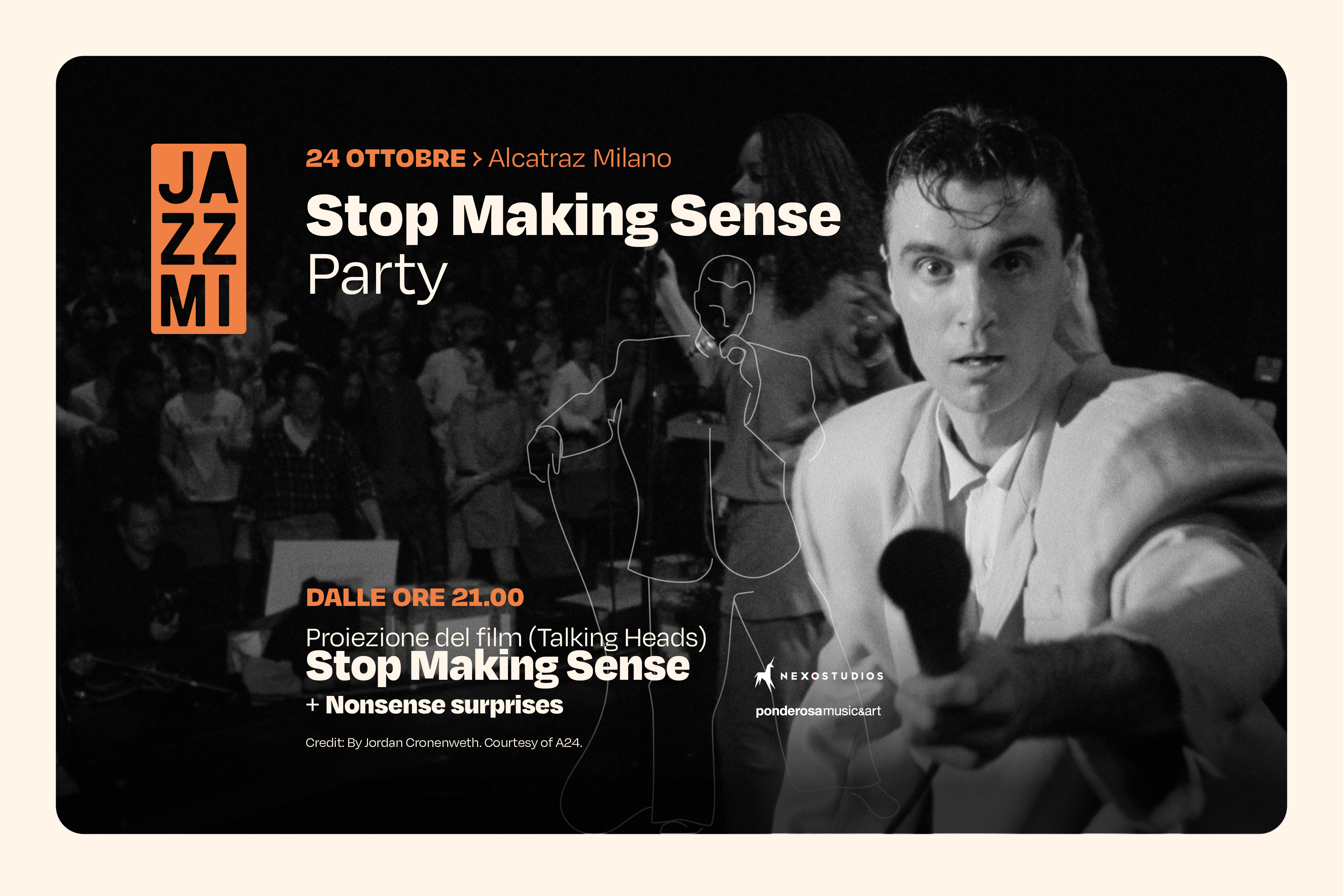The width and height of the screenshot is (1343, 896).
Task: Click the ponderosa music&art logo
Action: 818,711
